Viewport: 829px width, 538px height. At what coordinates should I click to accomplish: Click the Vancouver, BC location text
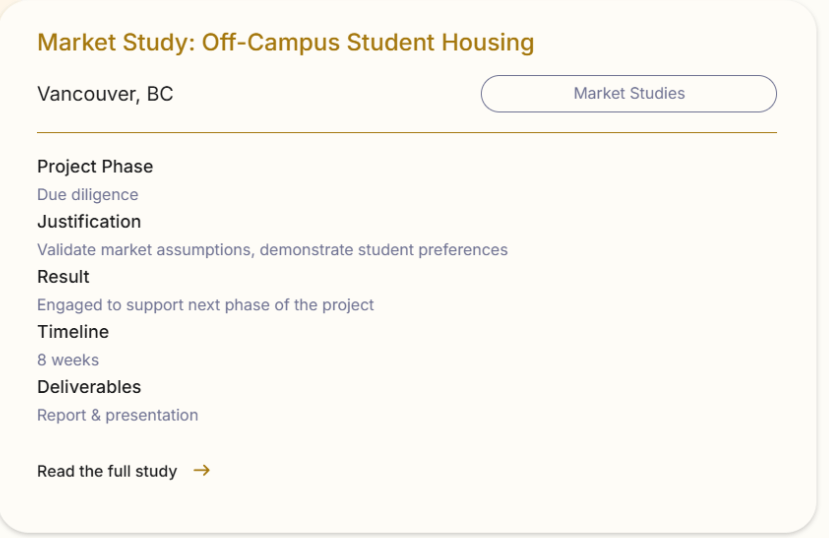pyautogui.click(x=105, y=94)
